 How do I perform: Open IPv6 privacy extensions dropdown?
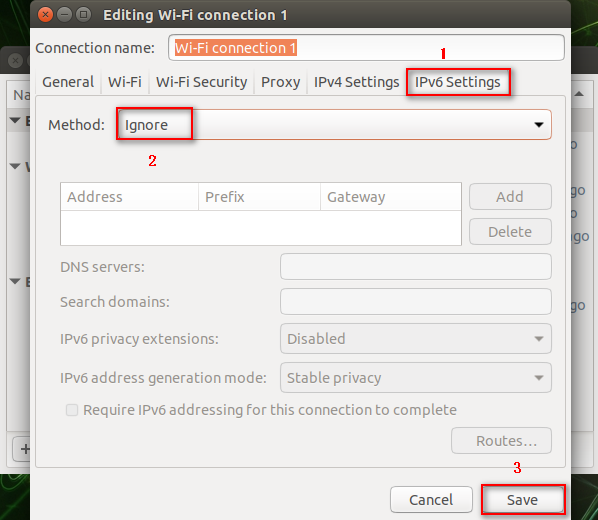coord(416,339)
